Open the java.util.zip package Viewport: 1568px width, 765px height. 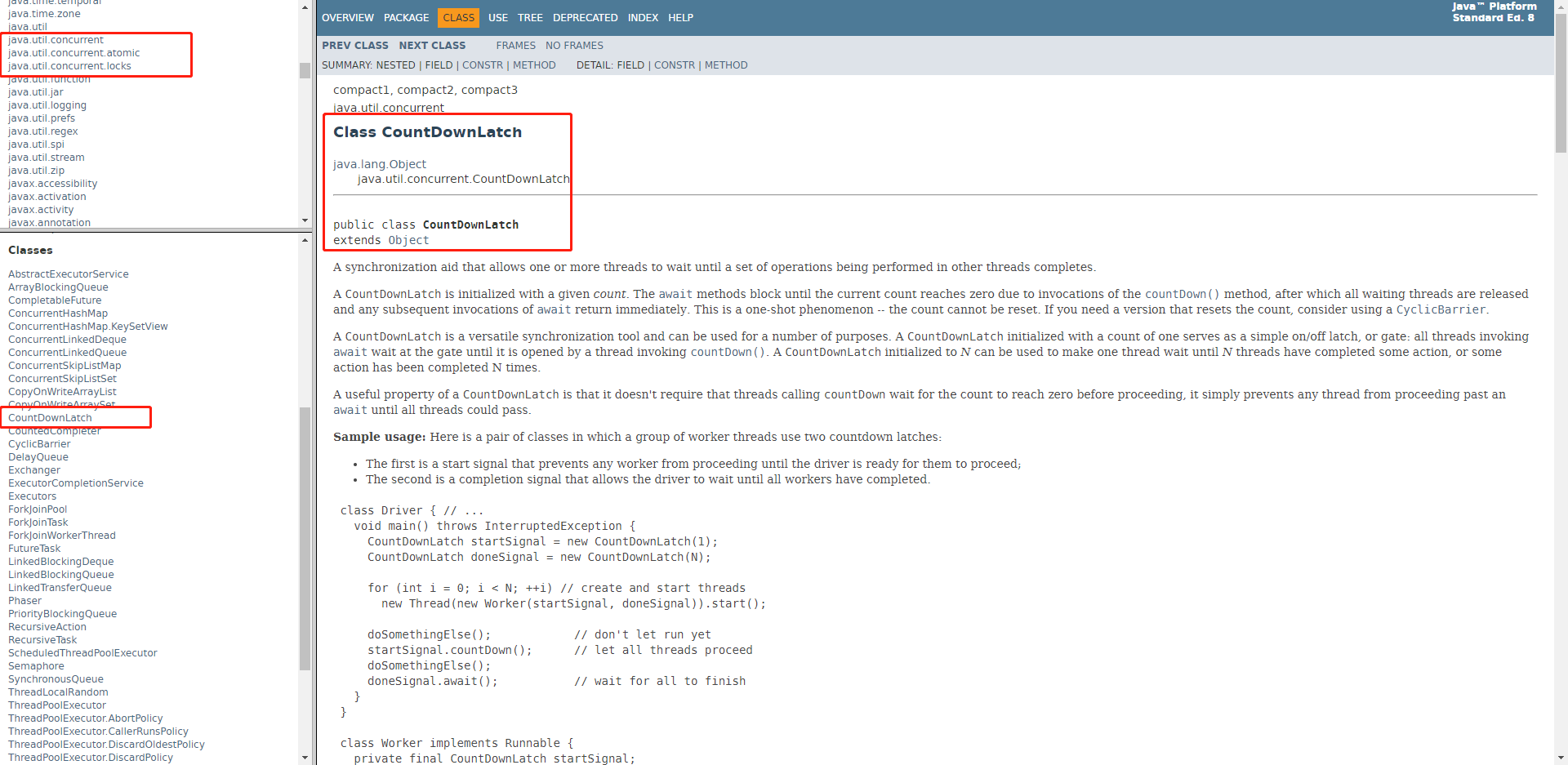tap(37, 171)
